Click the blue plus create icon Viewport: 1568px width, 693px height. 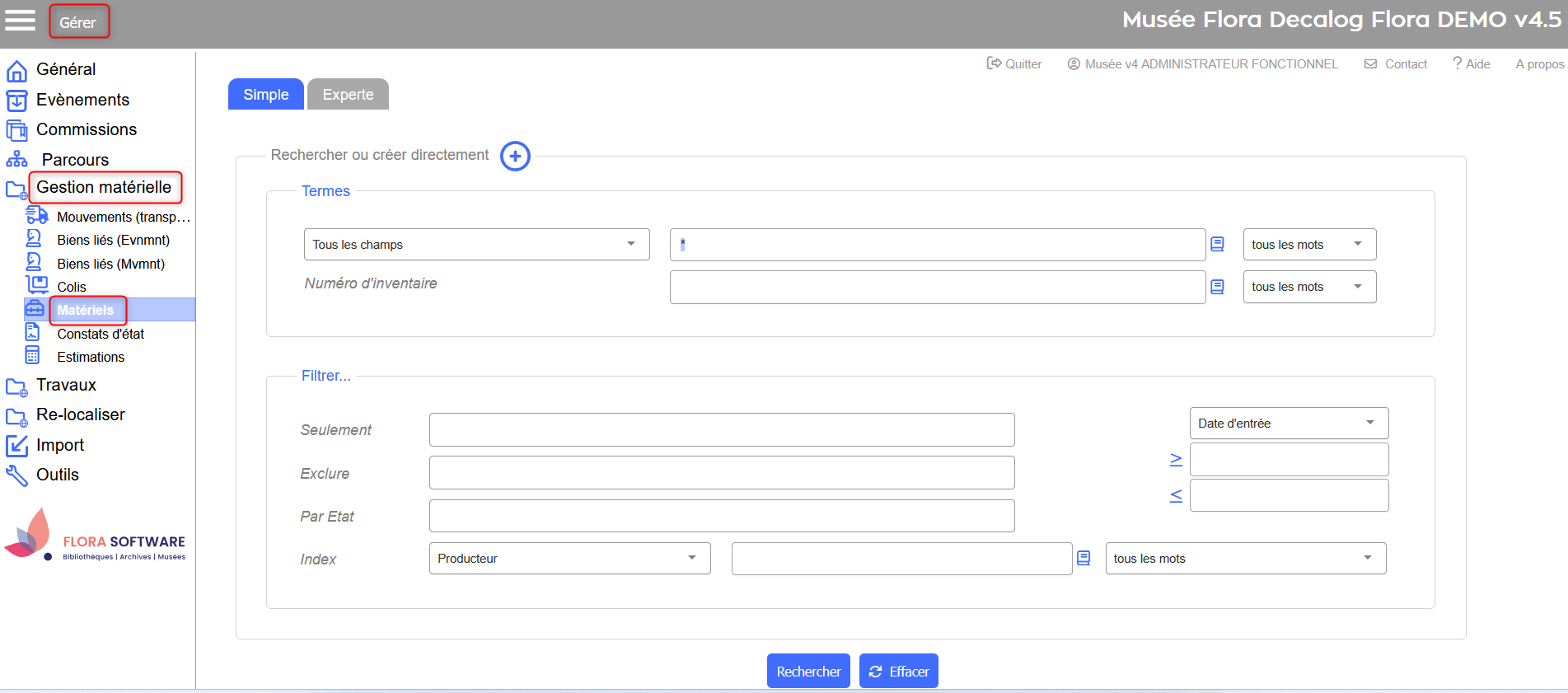coord(515,157)
